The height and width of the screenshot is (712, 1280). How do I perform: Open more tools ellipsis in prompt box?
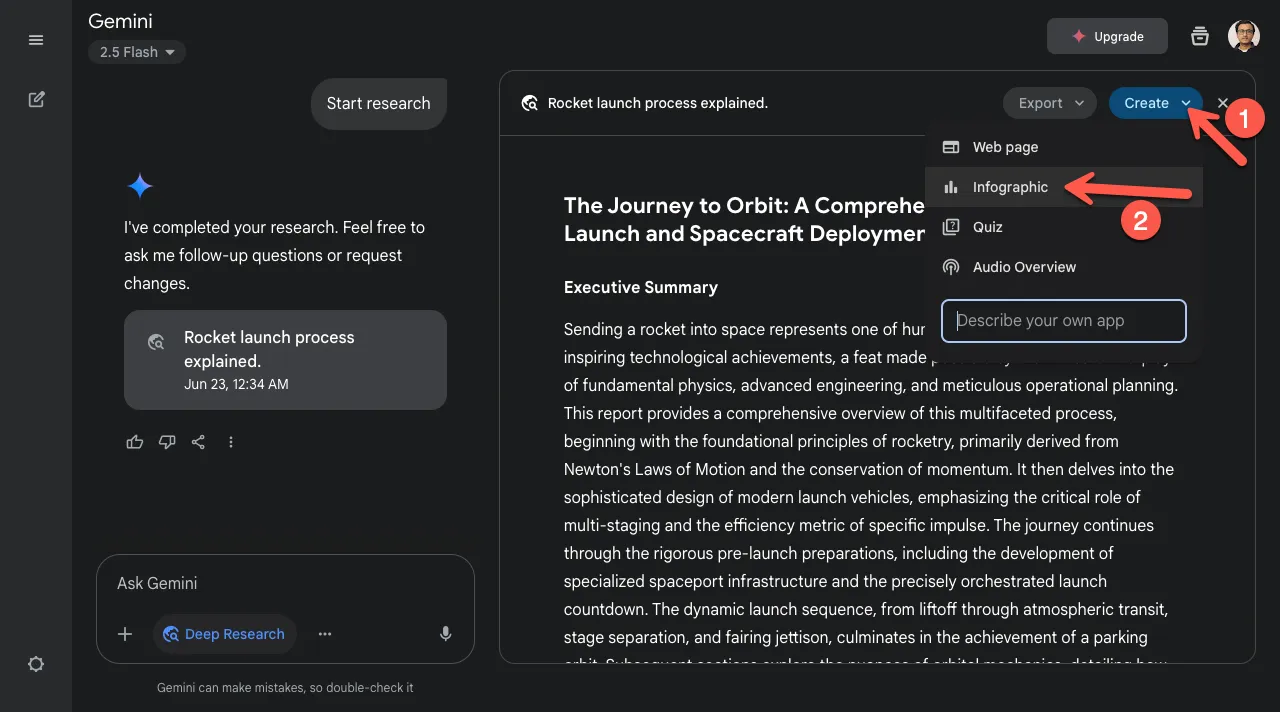(x=325, y=634)
